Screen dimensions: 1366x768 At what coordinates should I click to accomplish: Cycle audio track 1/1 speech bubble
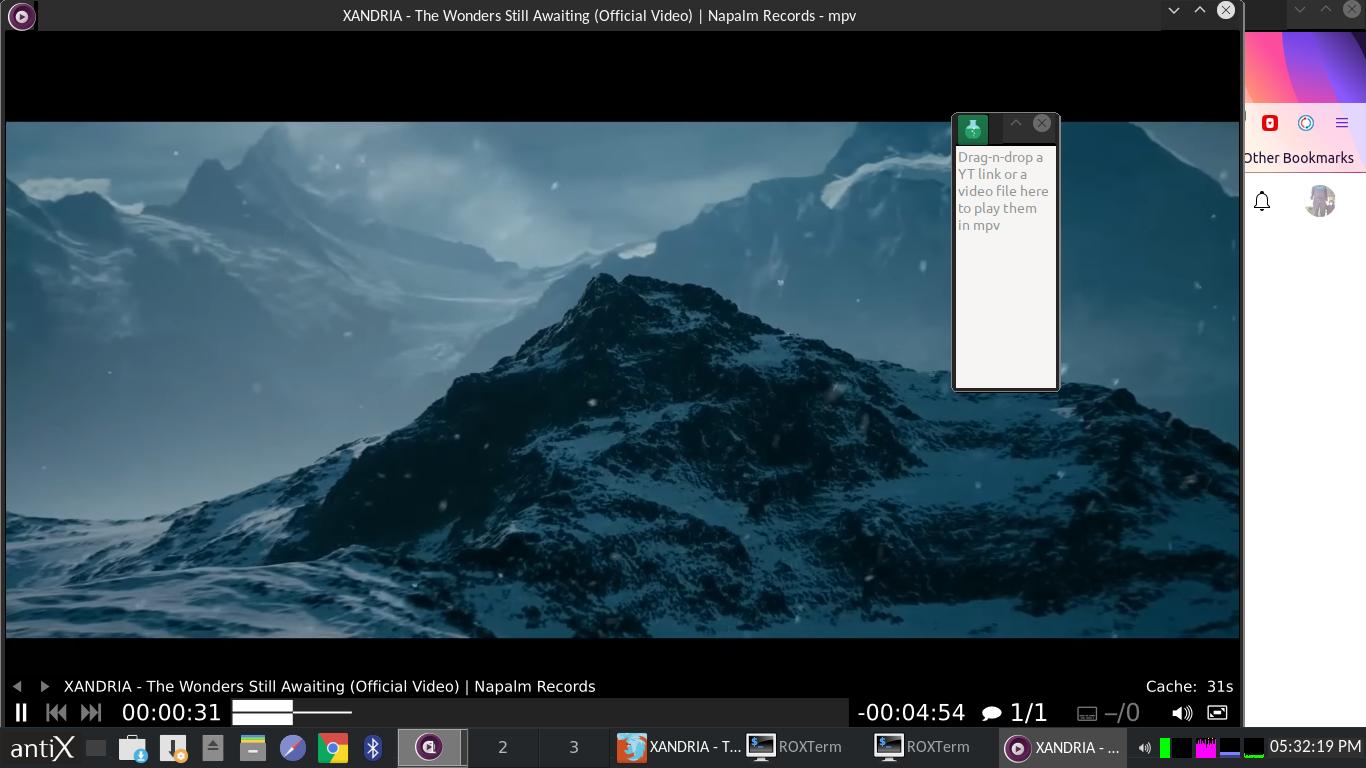coord(1014,713)
